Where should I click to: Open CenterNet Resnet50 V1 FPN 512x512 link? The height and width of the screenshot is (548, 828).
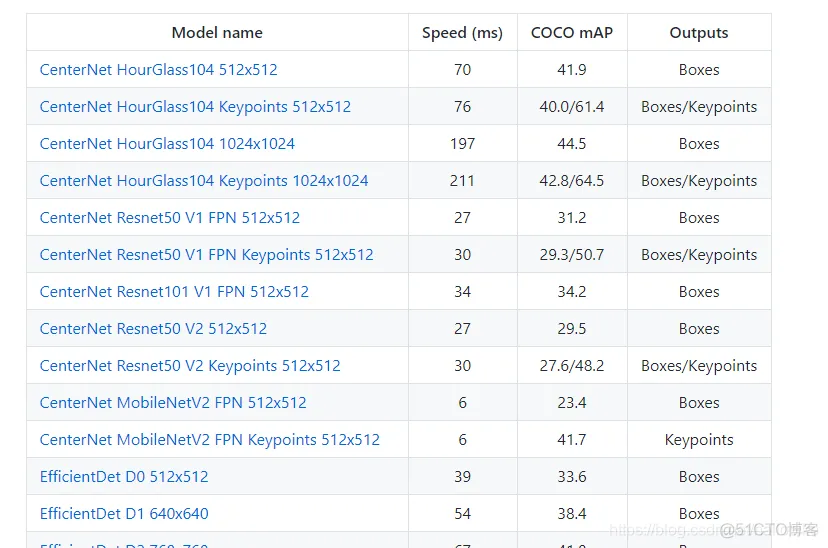click(170, 218)
